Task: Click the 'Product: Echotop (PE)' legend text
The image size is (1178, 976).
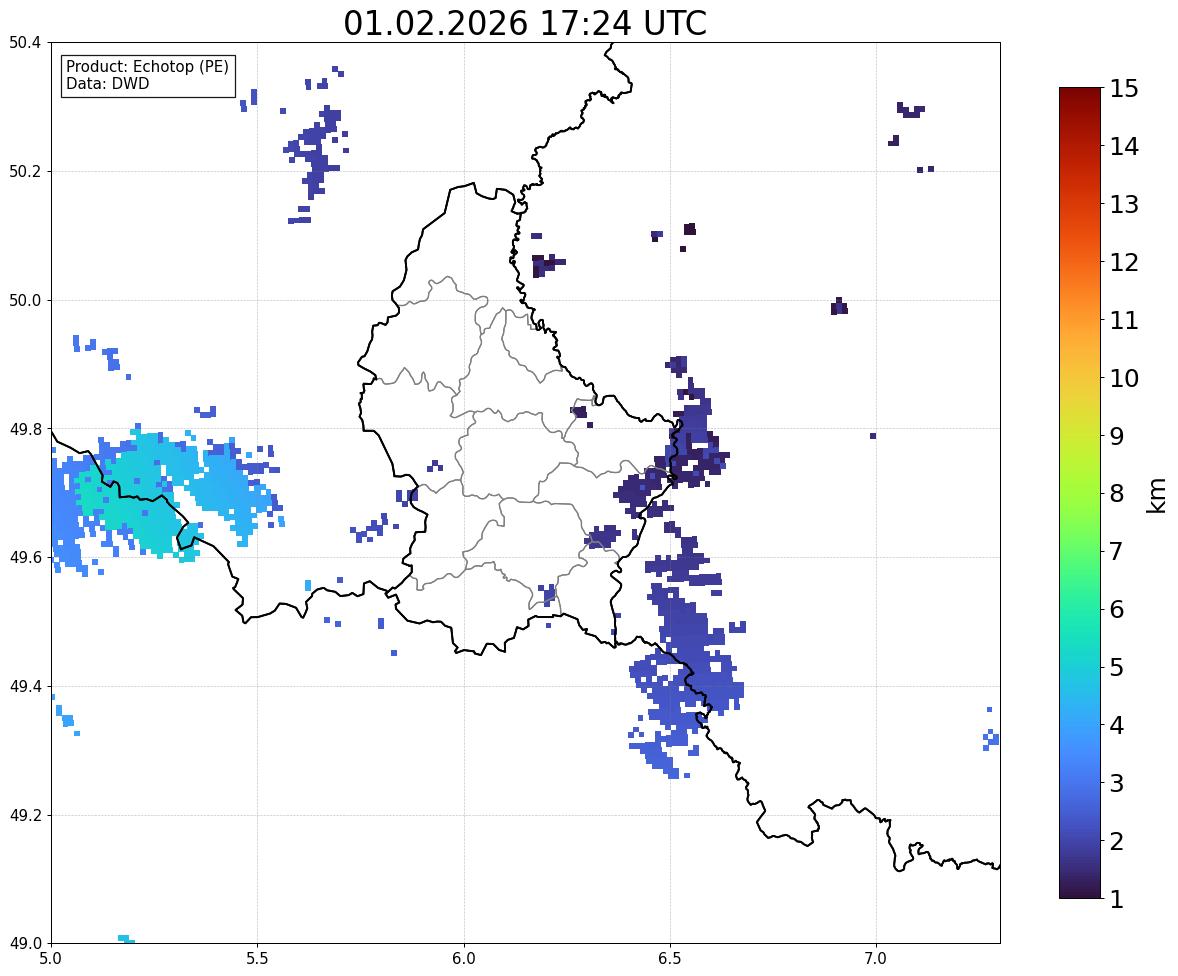Action: click(x=147, y=67)
